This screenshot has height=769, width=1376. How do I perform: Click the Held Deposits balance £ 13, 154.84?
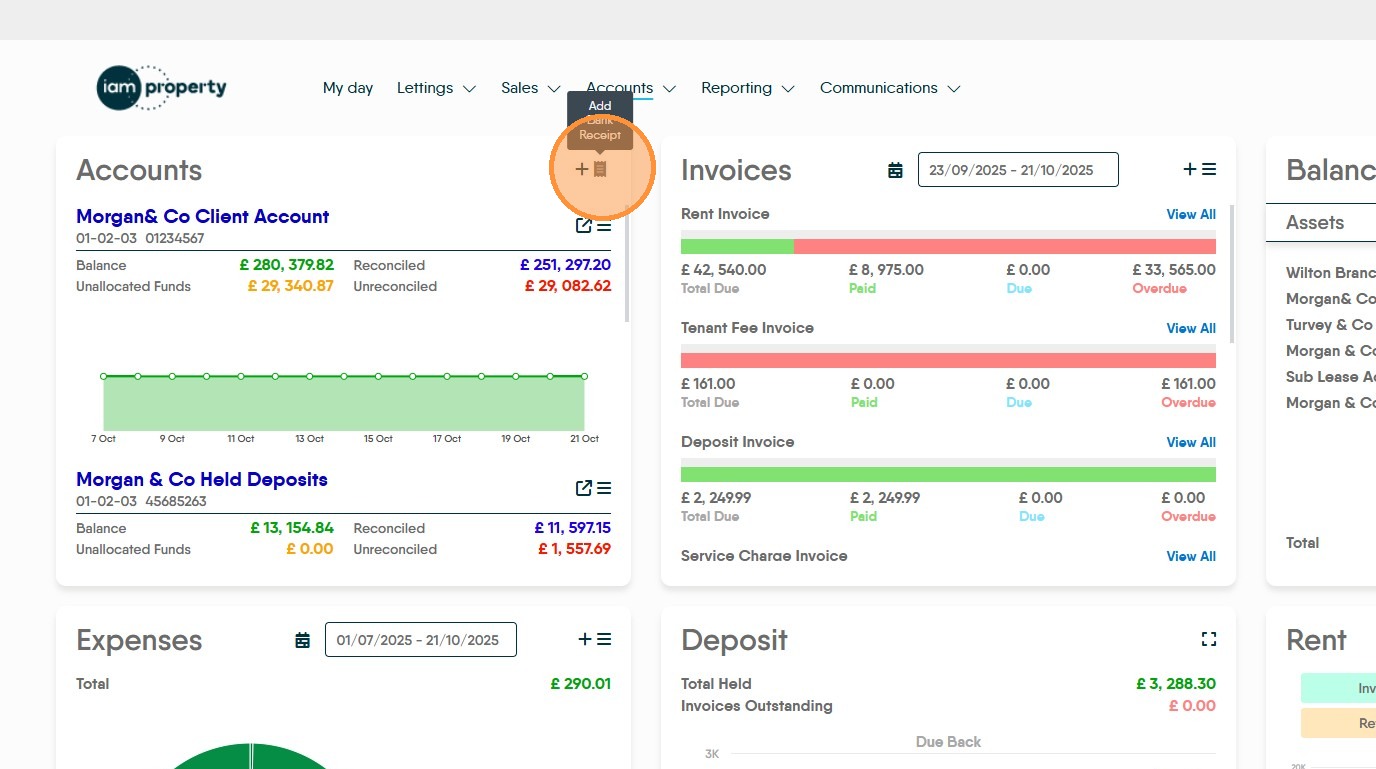point(292,528)
